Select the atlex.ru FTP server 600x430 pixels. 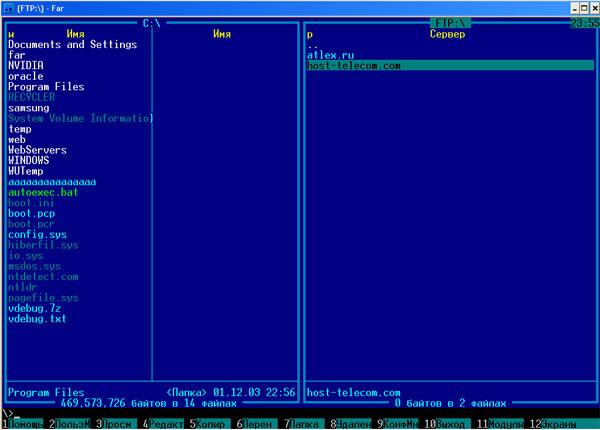pyautogui.click(x=330, y=55)
